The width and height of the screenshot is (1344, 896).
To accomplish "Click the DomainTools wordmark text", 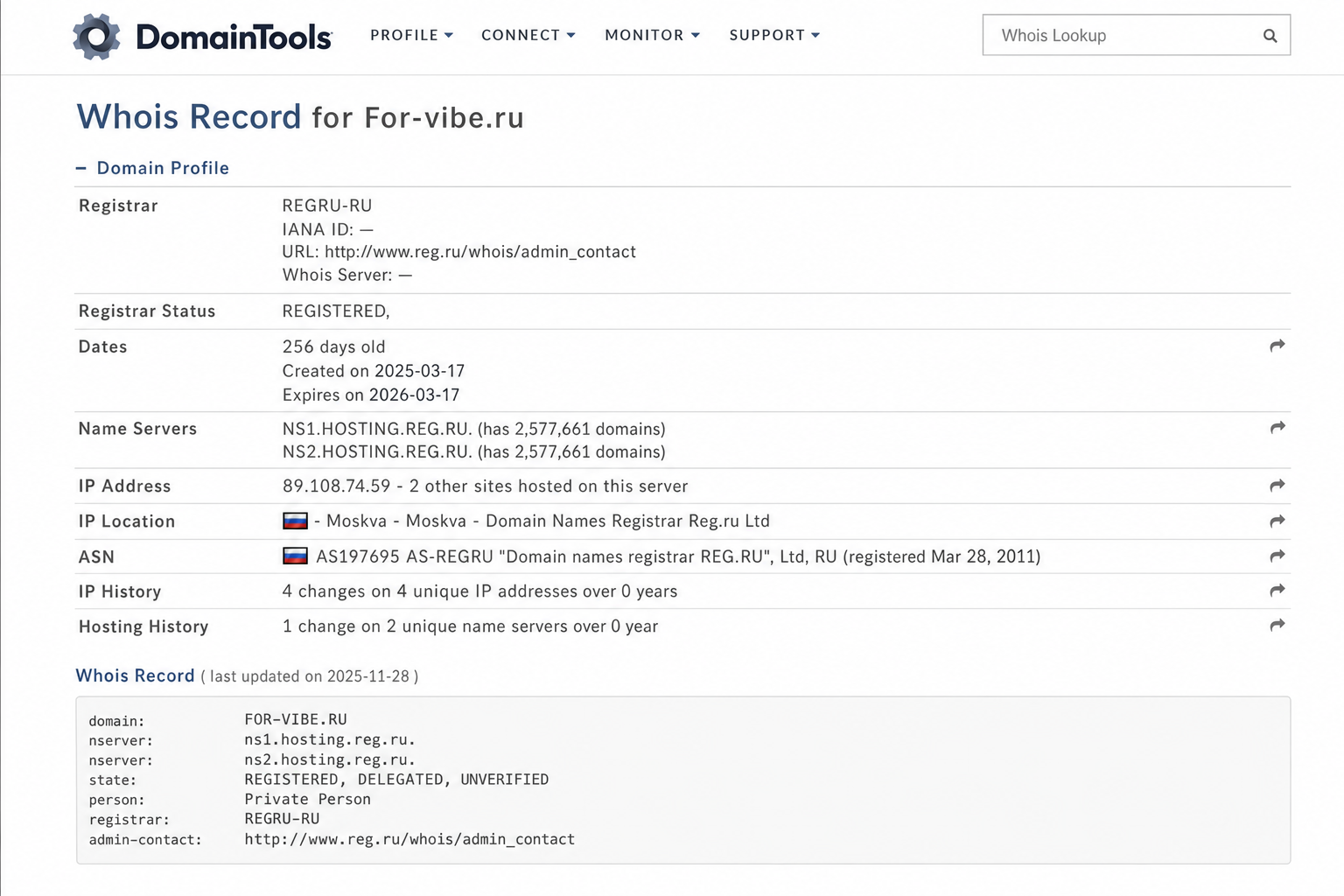I will (x=234, y=37).
